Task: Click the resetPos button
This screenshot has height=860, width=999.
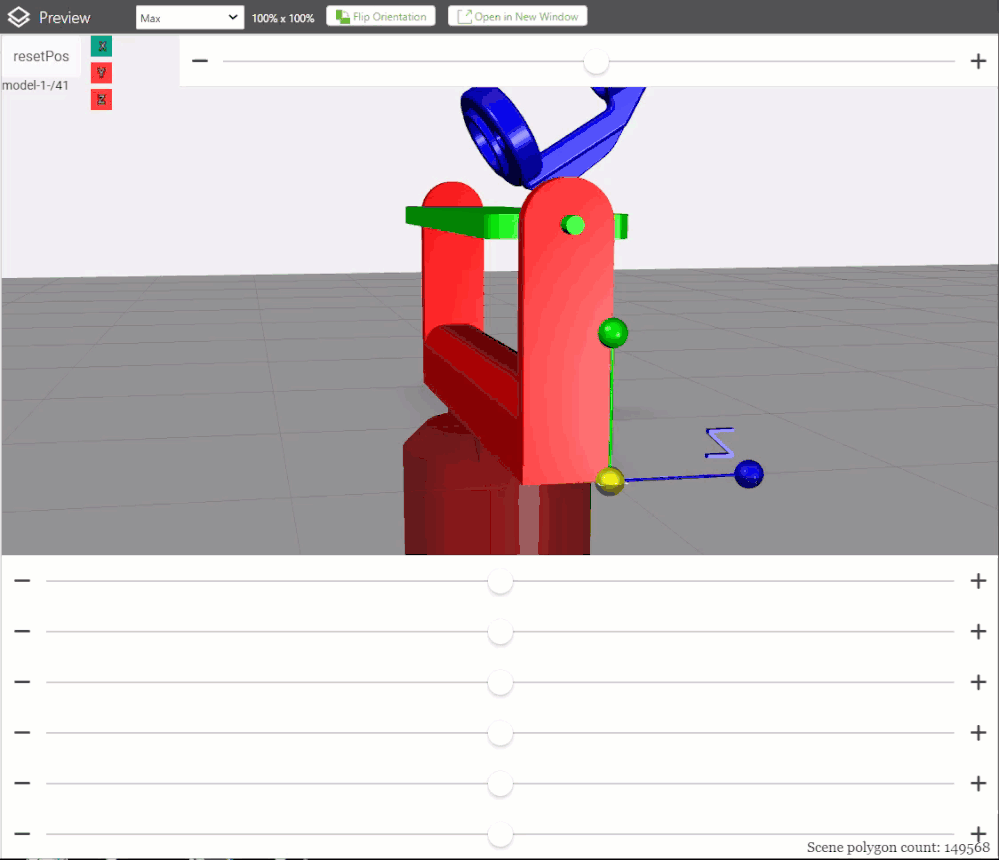Action: tap(41, 56)
